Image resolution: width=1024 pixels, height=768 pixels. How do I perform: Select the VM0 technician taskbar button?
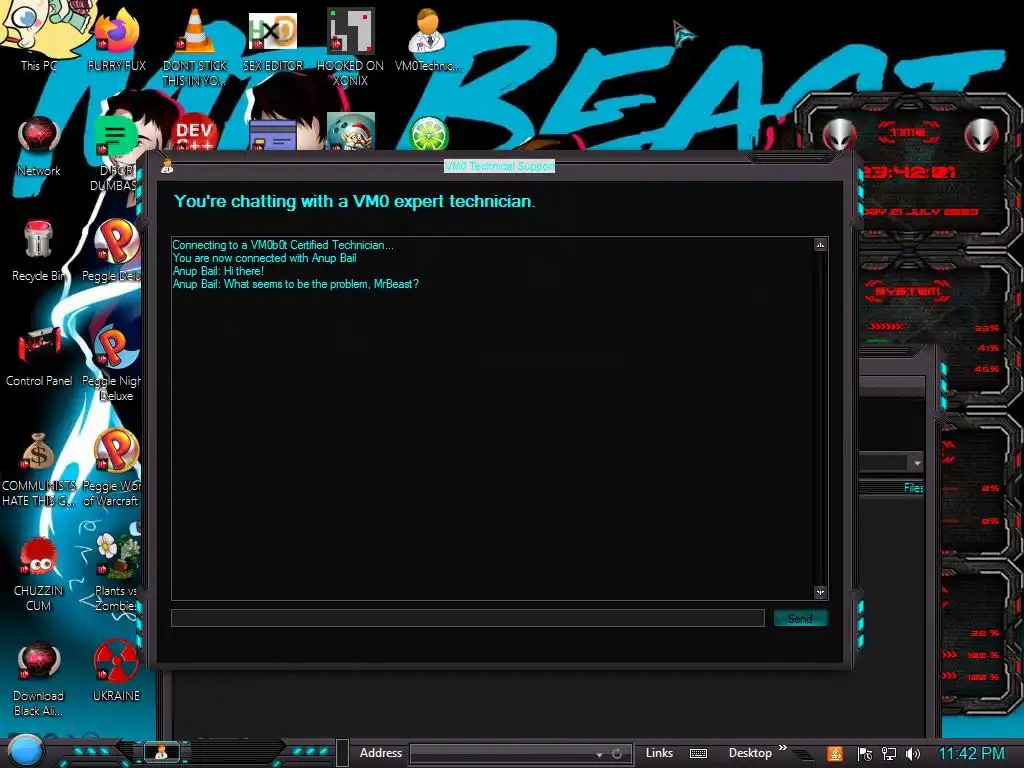(161, 752)
